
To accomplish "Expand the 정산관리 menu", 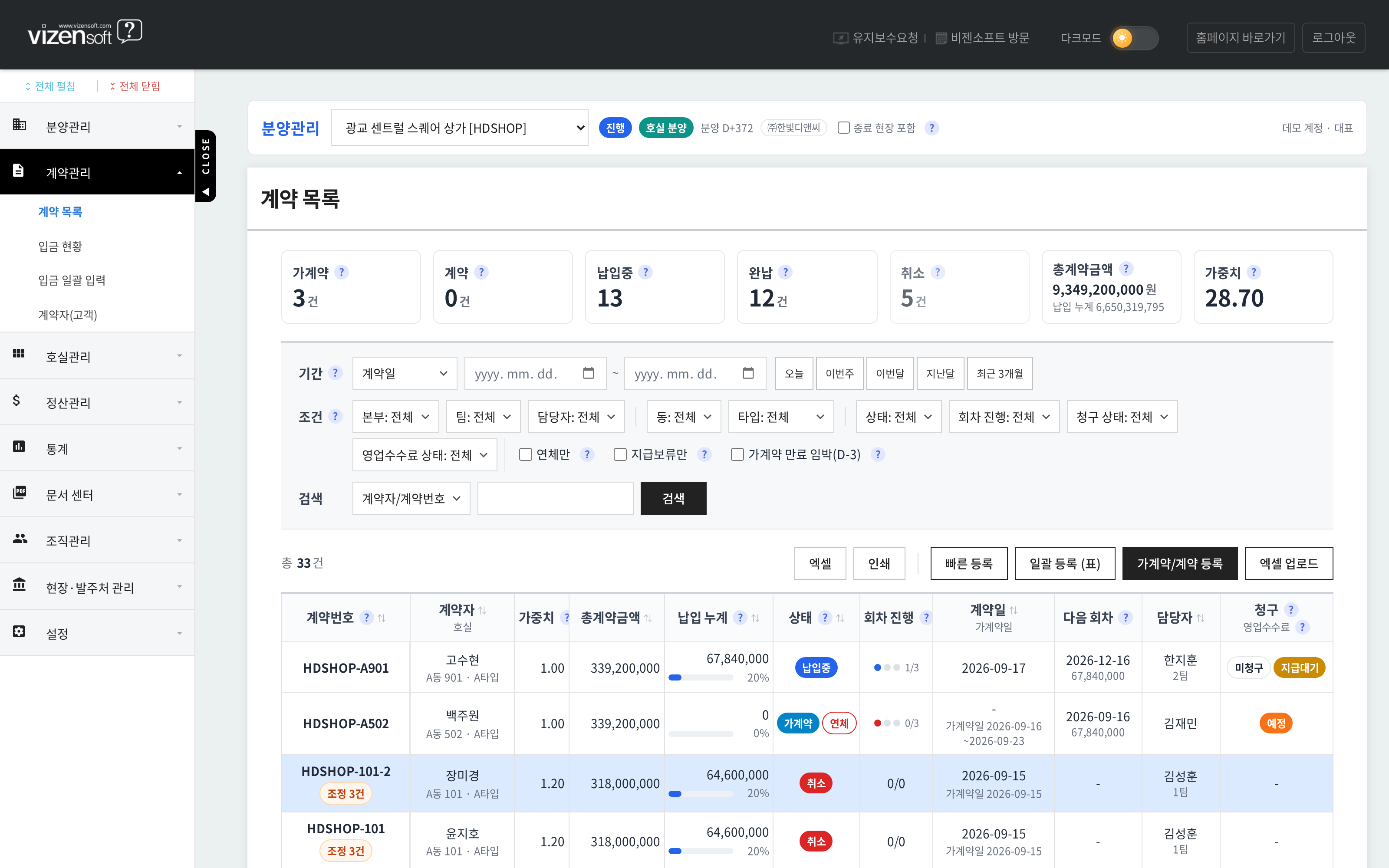I will 97,402.
